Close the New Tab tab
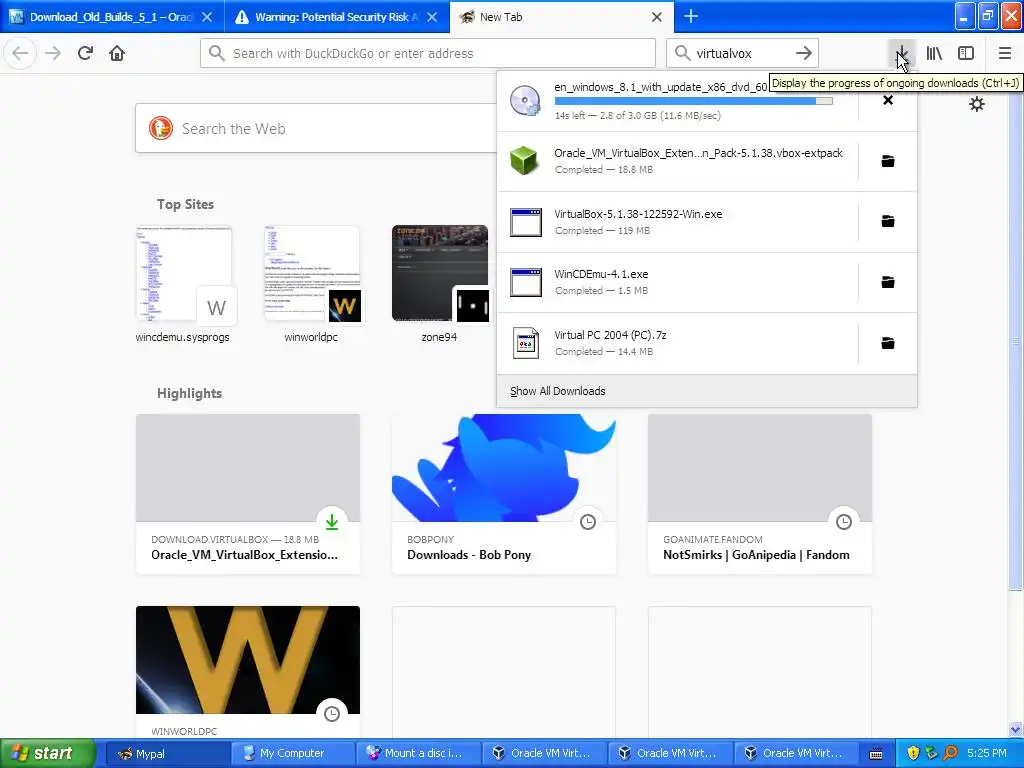1024x768 pixels. [657, 17]
